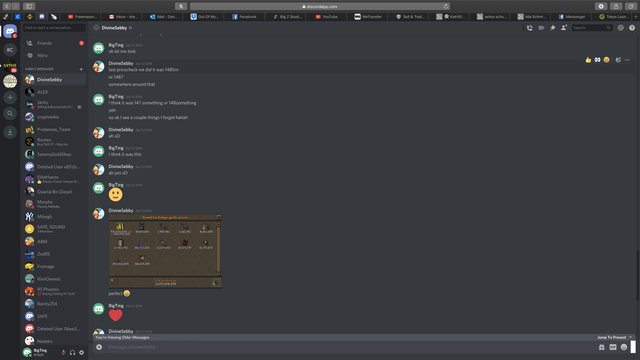This screenshot has height=360, width=640.
Task: Toggle headphone deafen
Action: [x=72, y=352]
